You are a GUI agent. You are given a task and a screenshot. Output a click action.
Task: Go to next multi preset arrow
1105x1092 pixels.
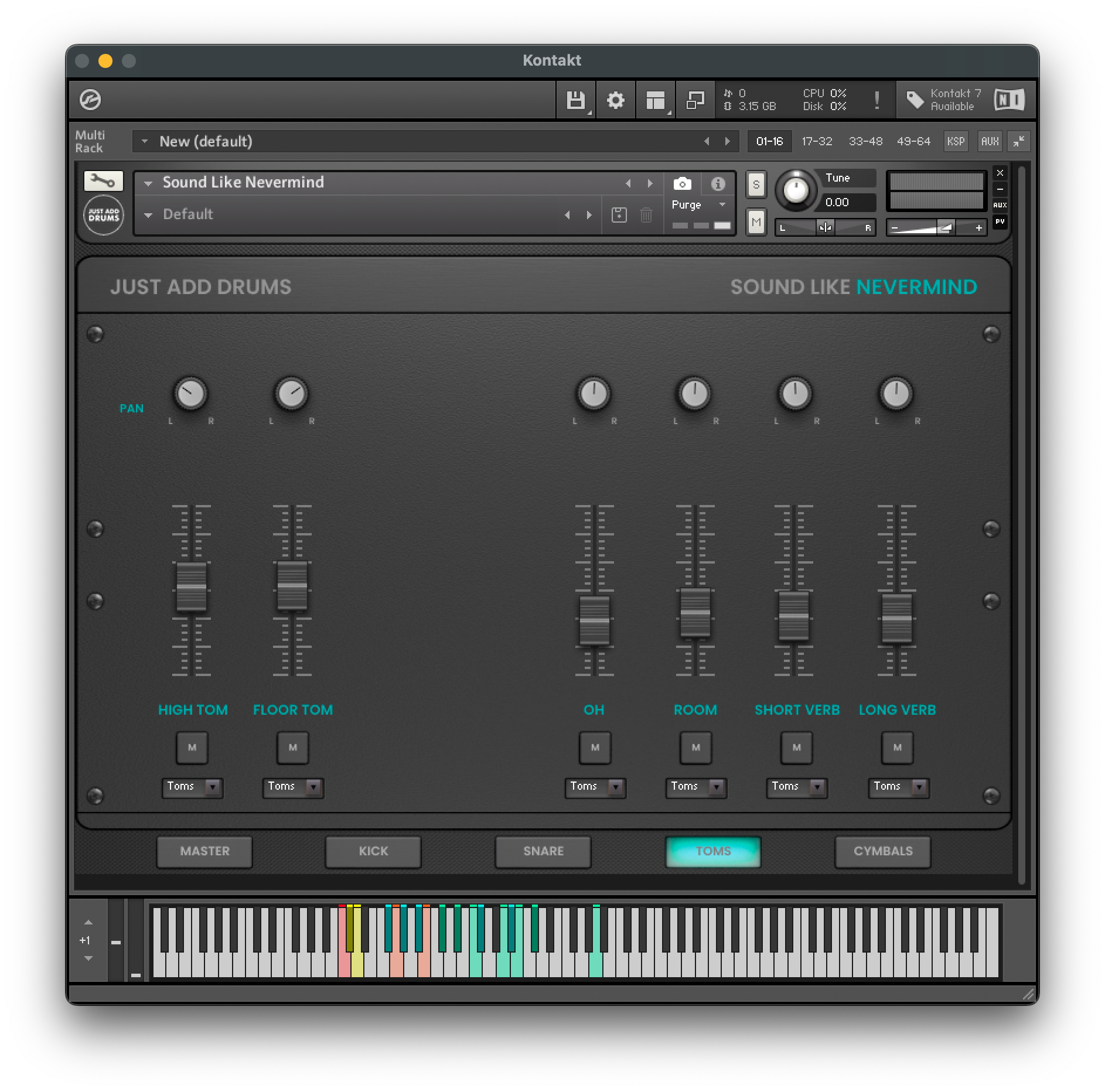pyautogui.click(x=727, y=141)
